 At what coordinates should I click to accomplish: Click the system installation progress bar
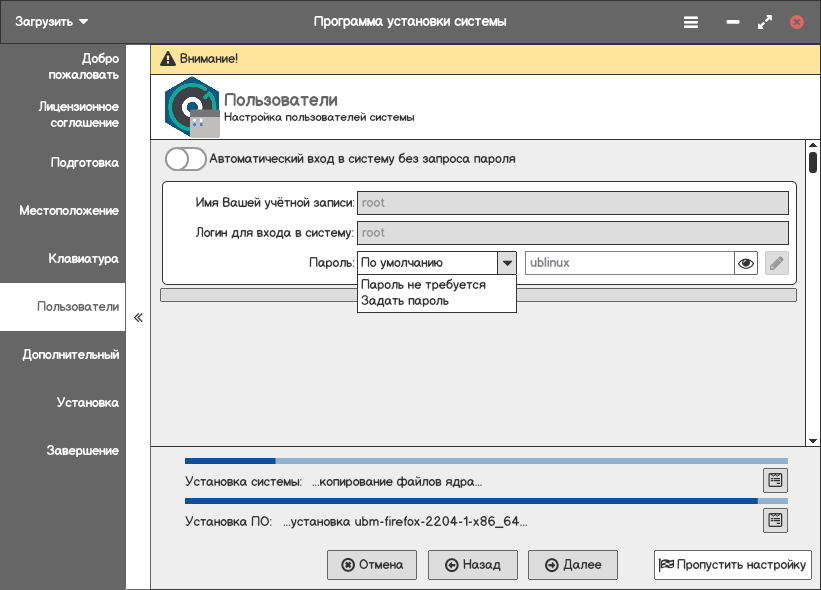pos(486,461)
